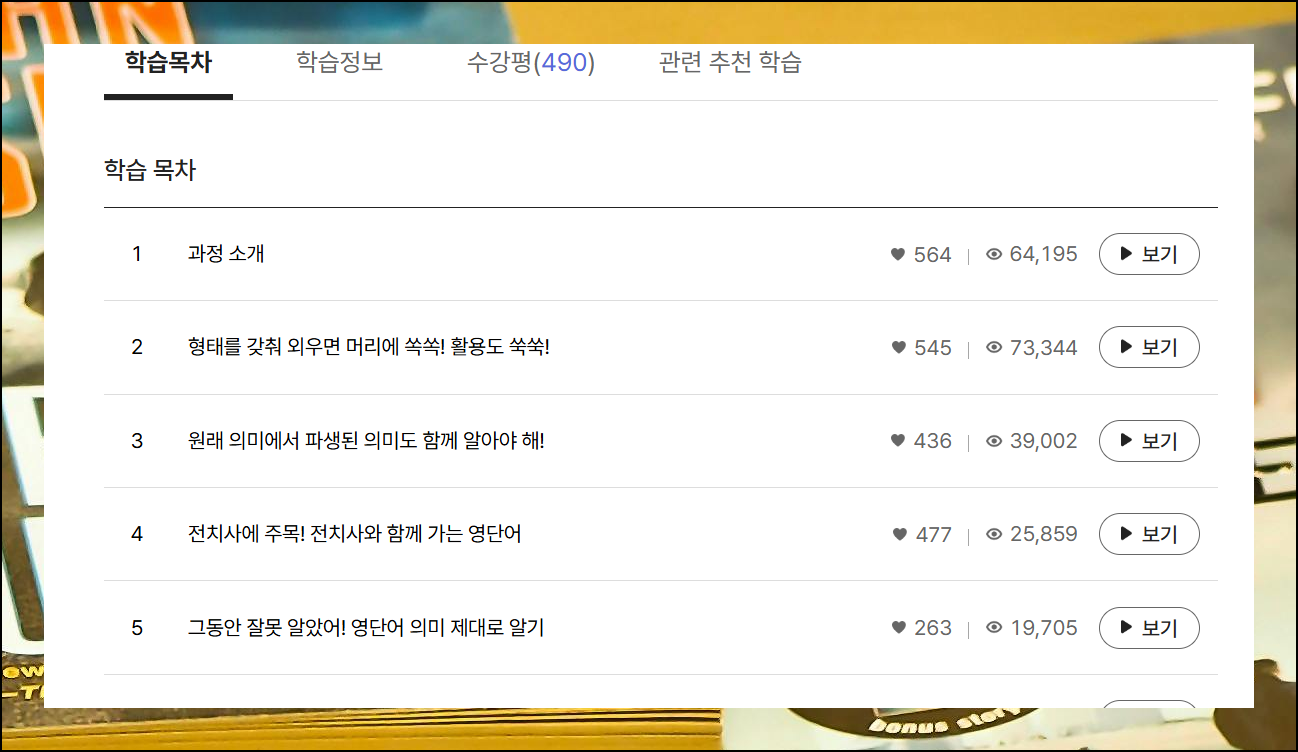Tap heart icon next to 263
Image resolution: width=1298 pixels, height=752 pixels.
(898, 628)
